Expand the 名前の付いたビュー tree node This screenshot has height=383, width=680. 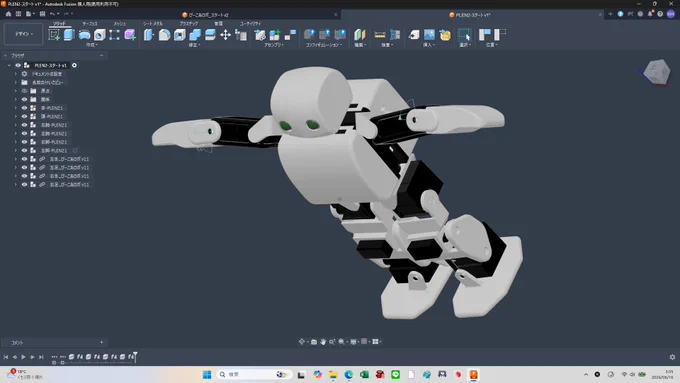(16, 82)
